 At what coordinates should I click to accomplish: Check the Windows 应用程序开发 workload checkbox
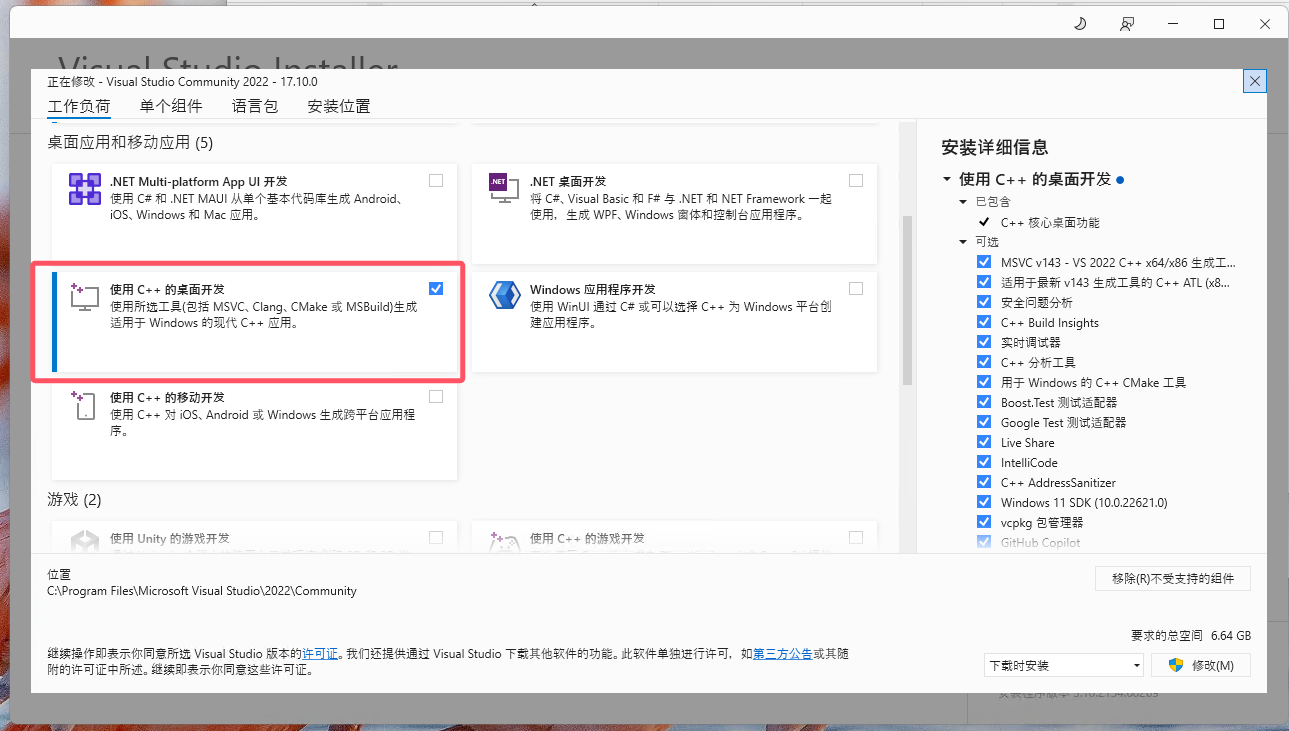pos(856,288)
